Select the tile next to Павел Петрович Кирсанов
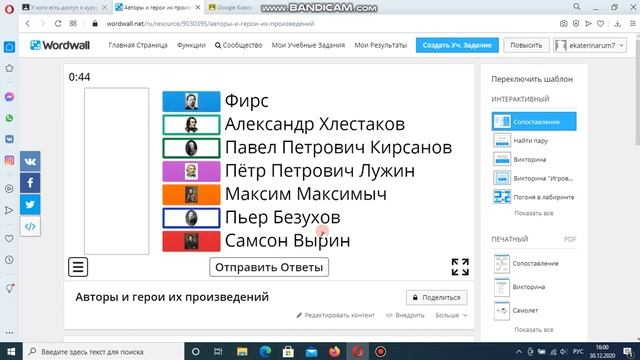 (191, 148)
